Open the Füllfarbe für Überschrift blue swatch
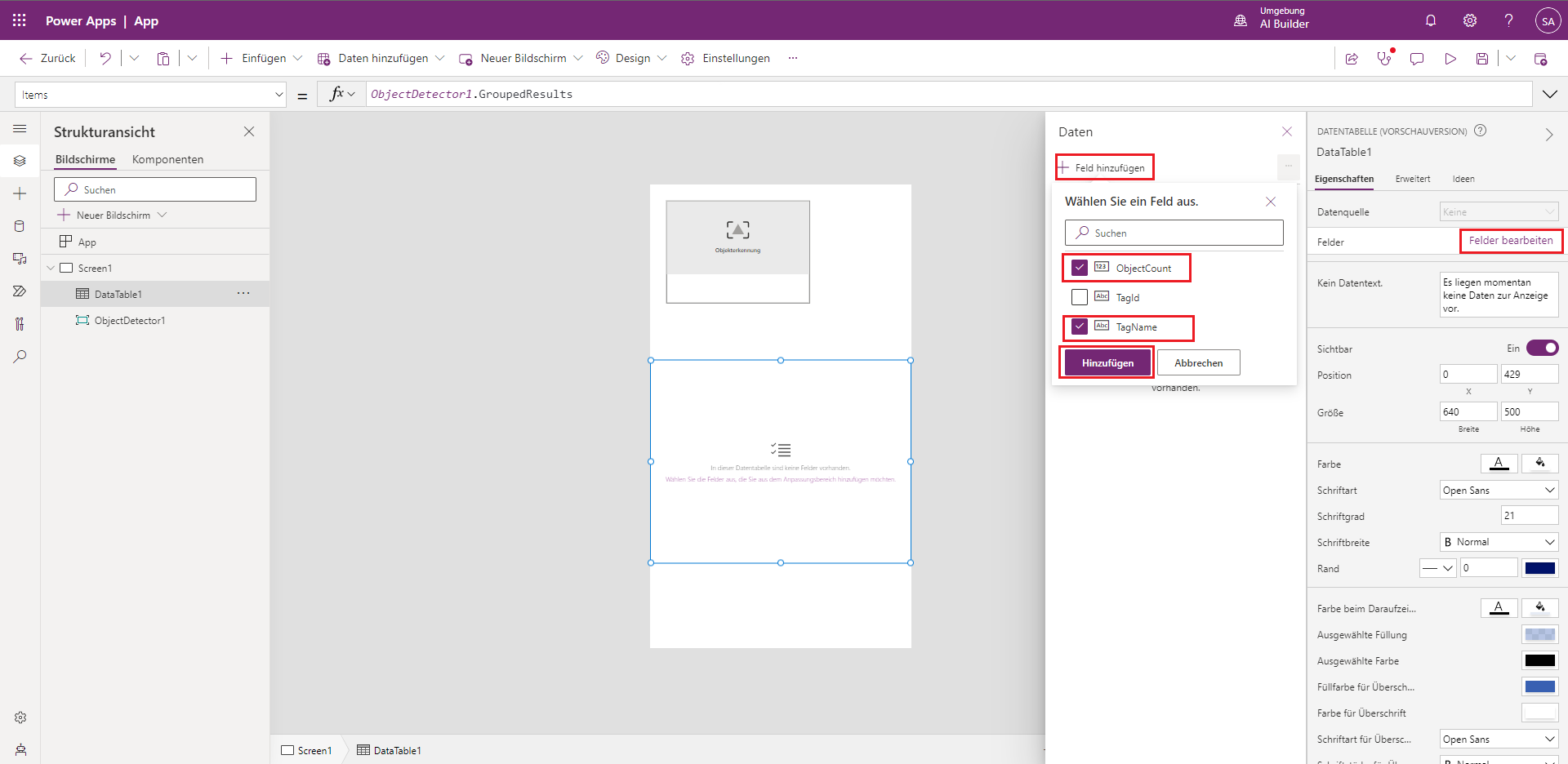 tap(1540, 686)
